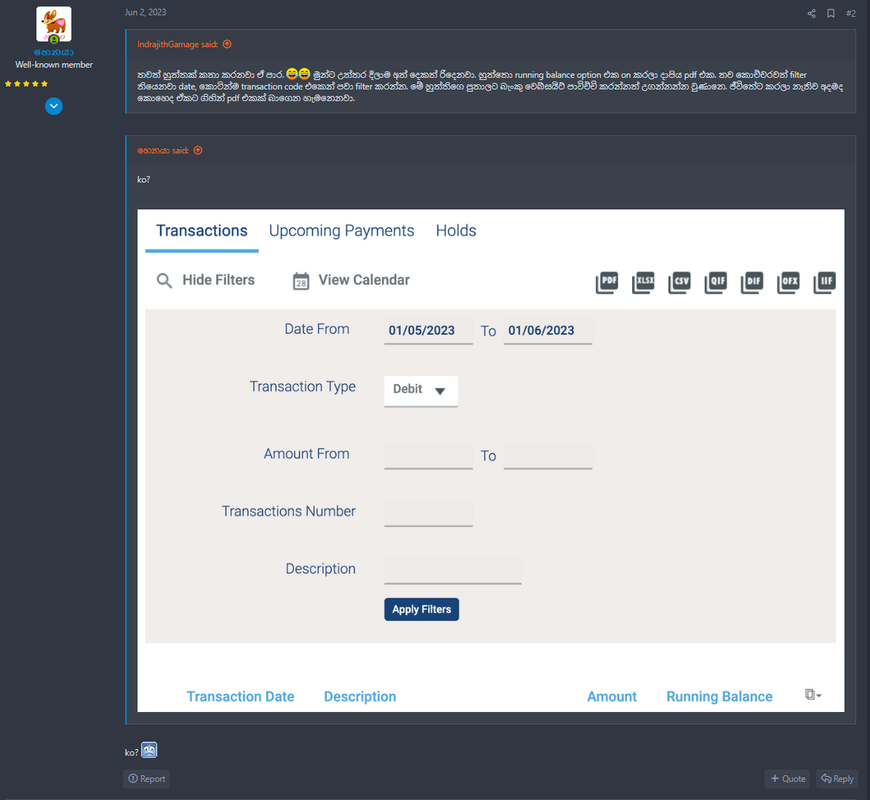Click the sad emoji after ko?

[x=149, y=750]
